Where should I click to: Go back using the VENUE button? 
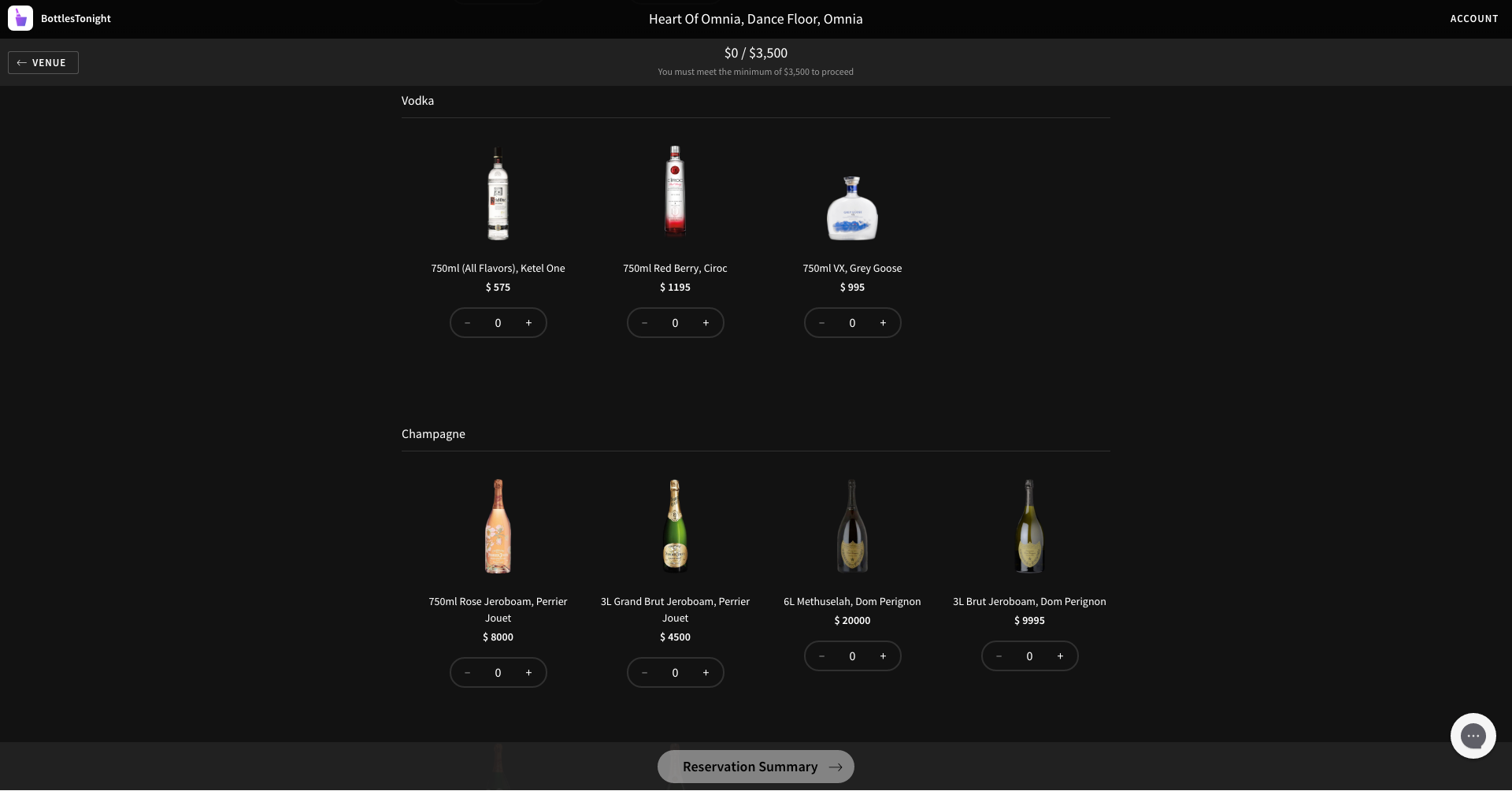(43, 62)
